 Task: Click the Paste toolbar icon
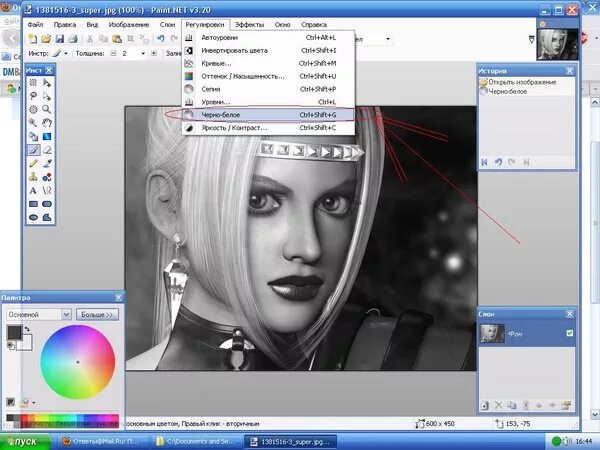pyautogui.click(x=117, y=39)
